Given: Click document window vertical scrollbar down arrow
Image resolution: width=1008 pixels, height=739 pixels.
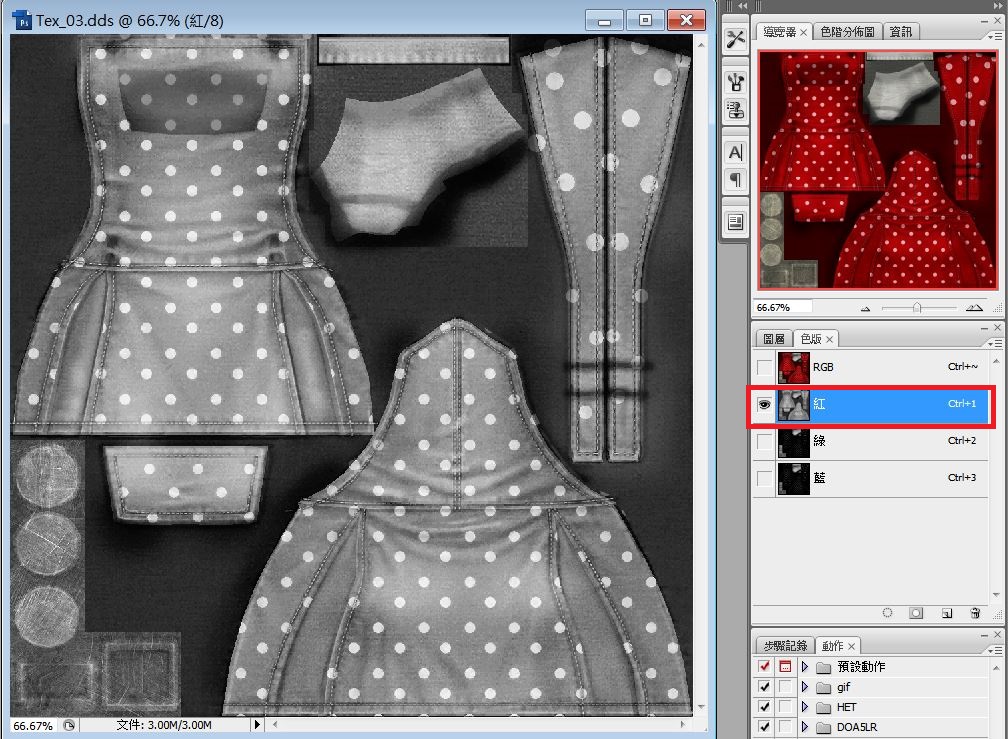Looking at the screenshot, I should click(701, 708).
